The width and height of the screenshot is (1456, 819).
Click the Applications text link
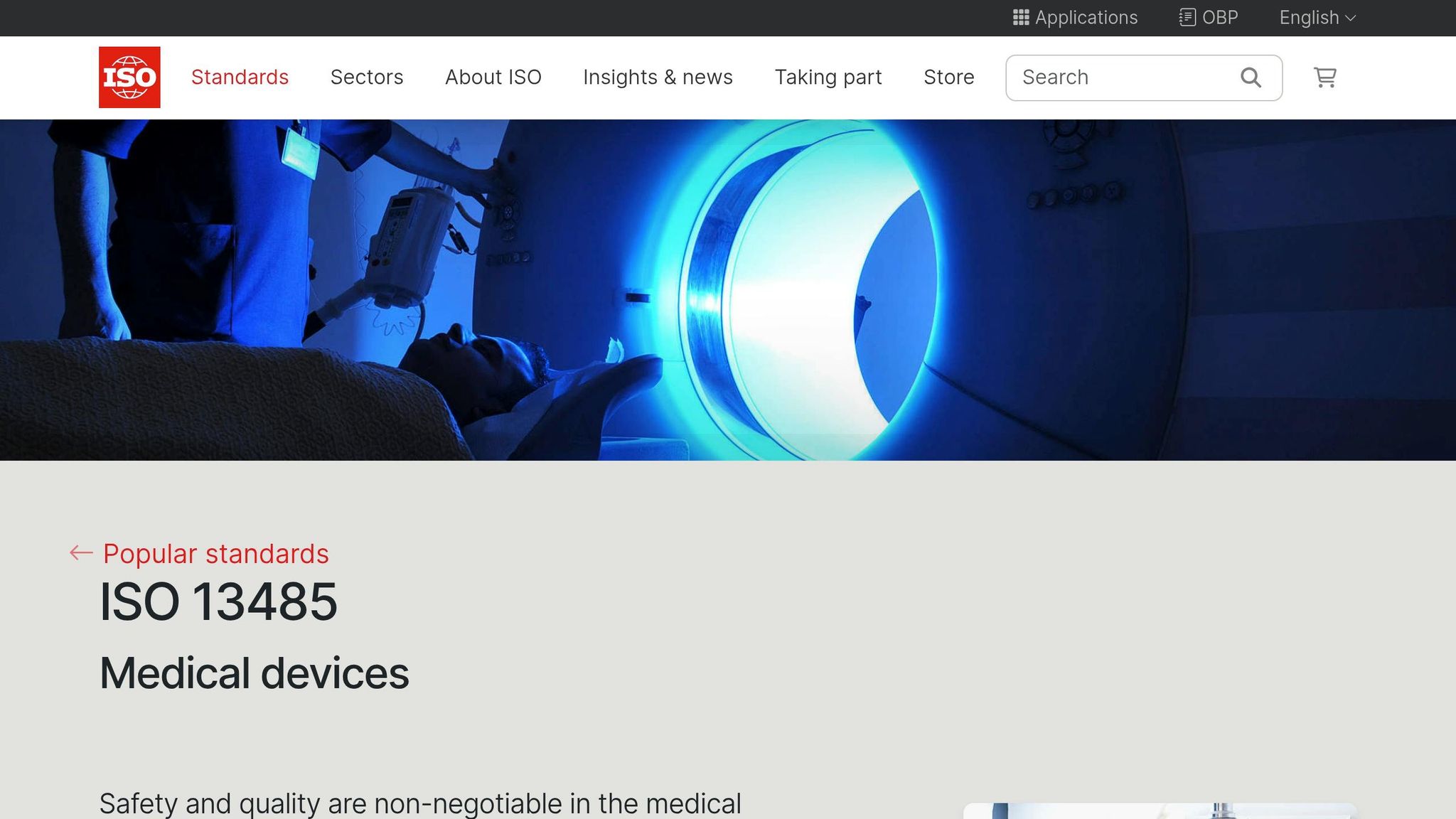click(1086, 18)
